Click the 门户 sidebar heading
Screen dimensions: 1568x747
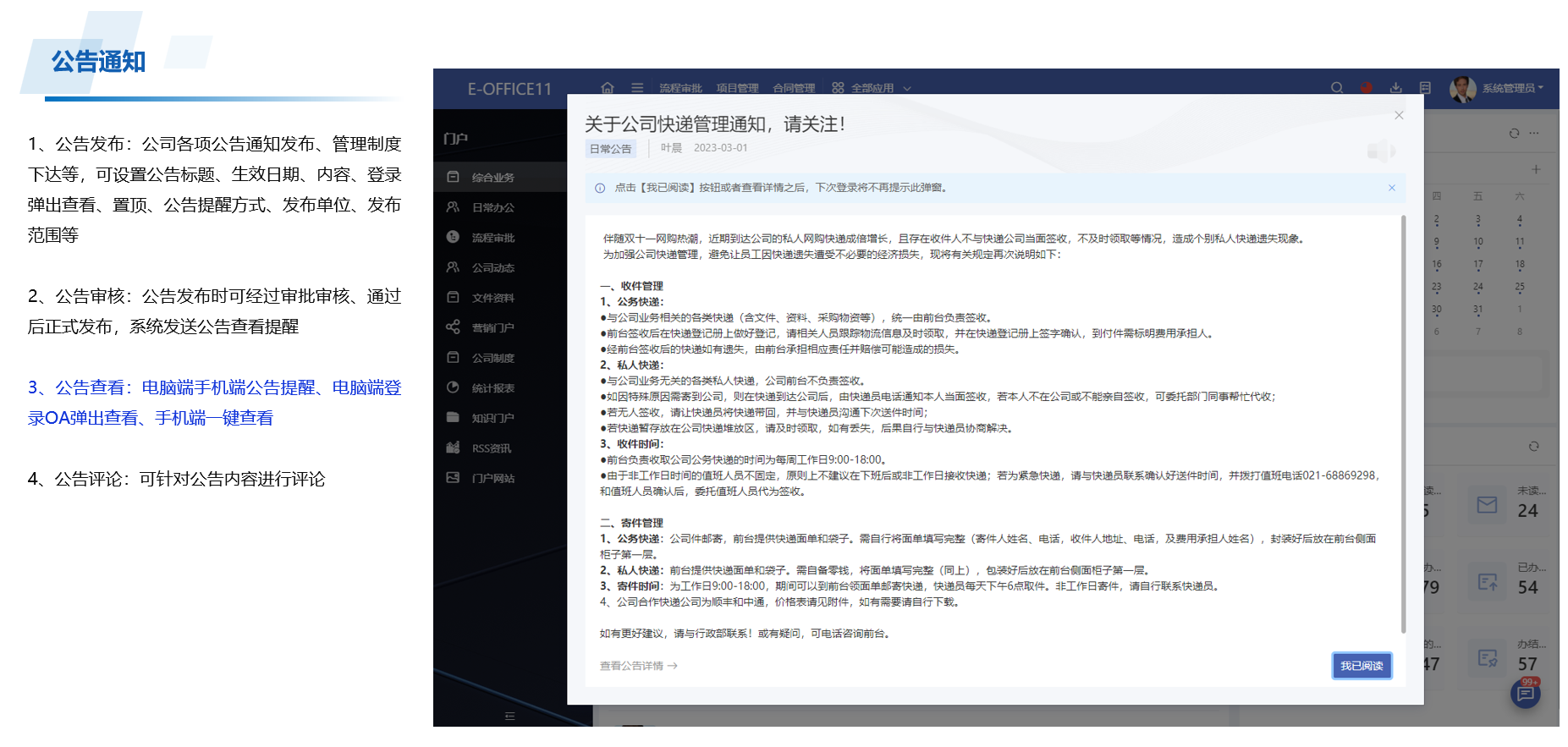456,138
